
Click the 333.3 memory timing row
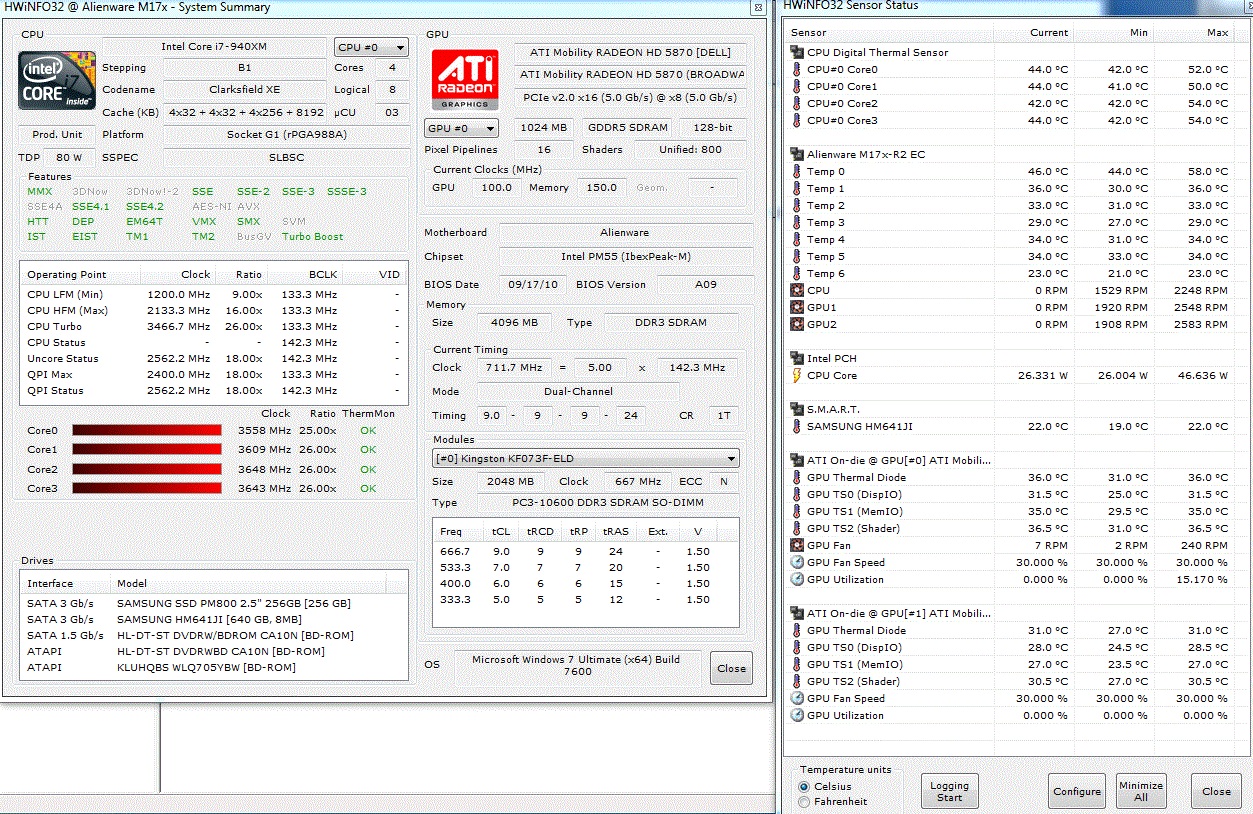pyautogui.click(x=585, y=599)
